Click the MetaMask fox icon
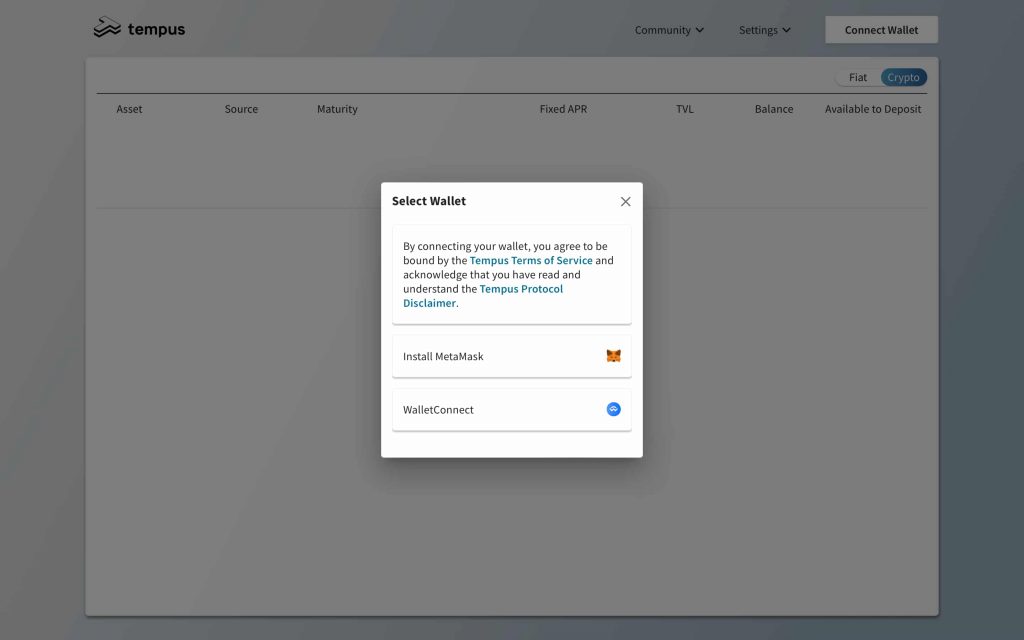 point(613,356)
